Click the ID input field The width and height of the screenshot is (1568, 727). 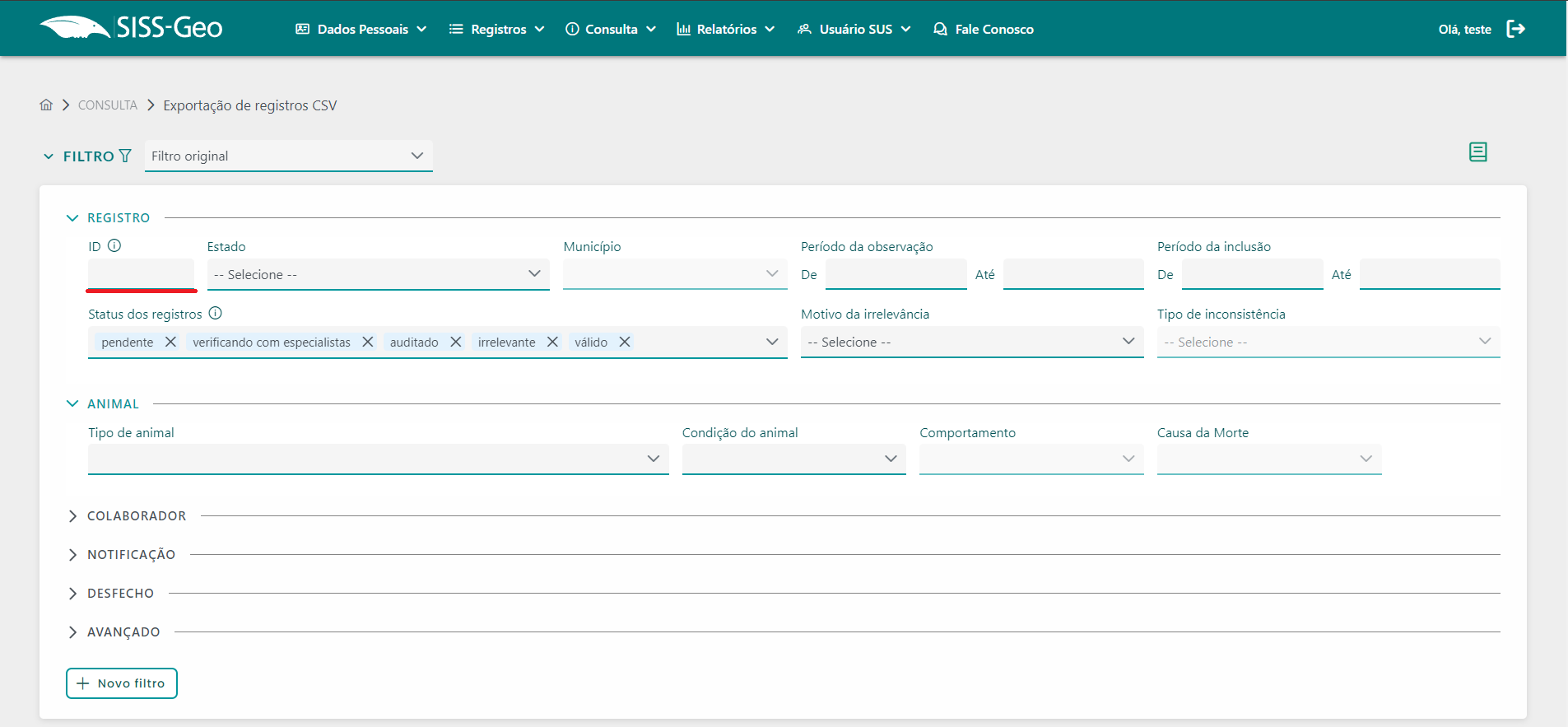[141, 274]
